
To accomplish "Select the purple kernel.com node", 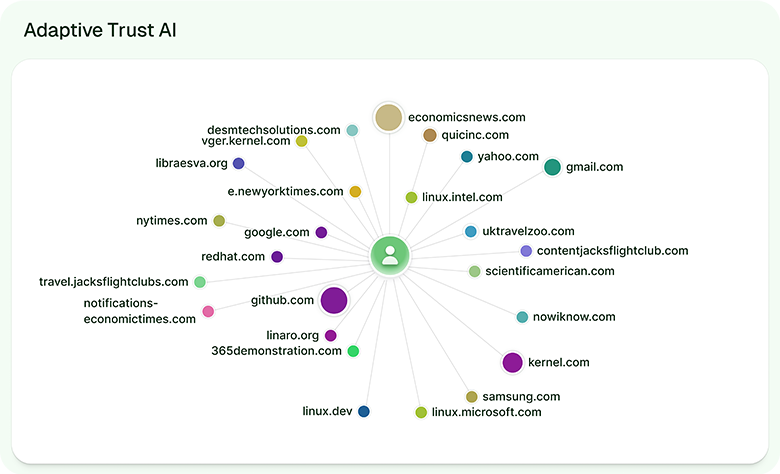I will [512, 362].
